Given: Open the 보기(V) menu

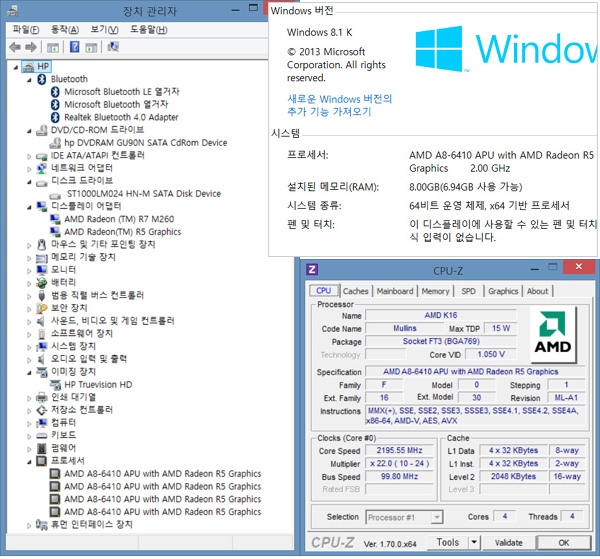Looking at the screenshot, I should [104, 29].
